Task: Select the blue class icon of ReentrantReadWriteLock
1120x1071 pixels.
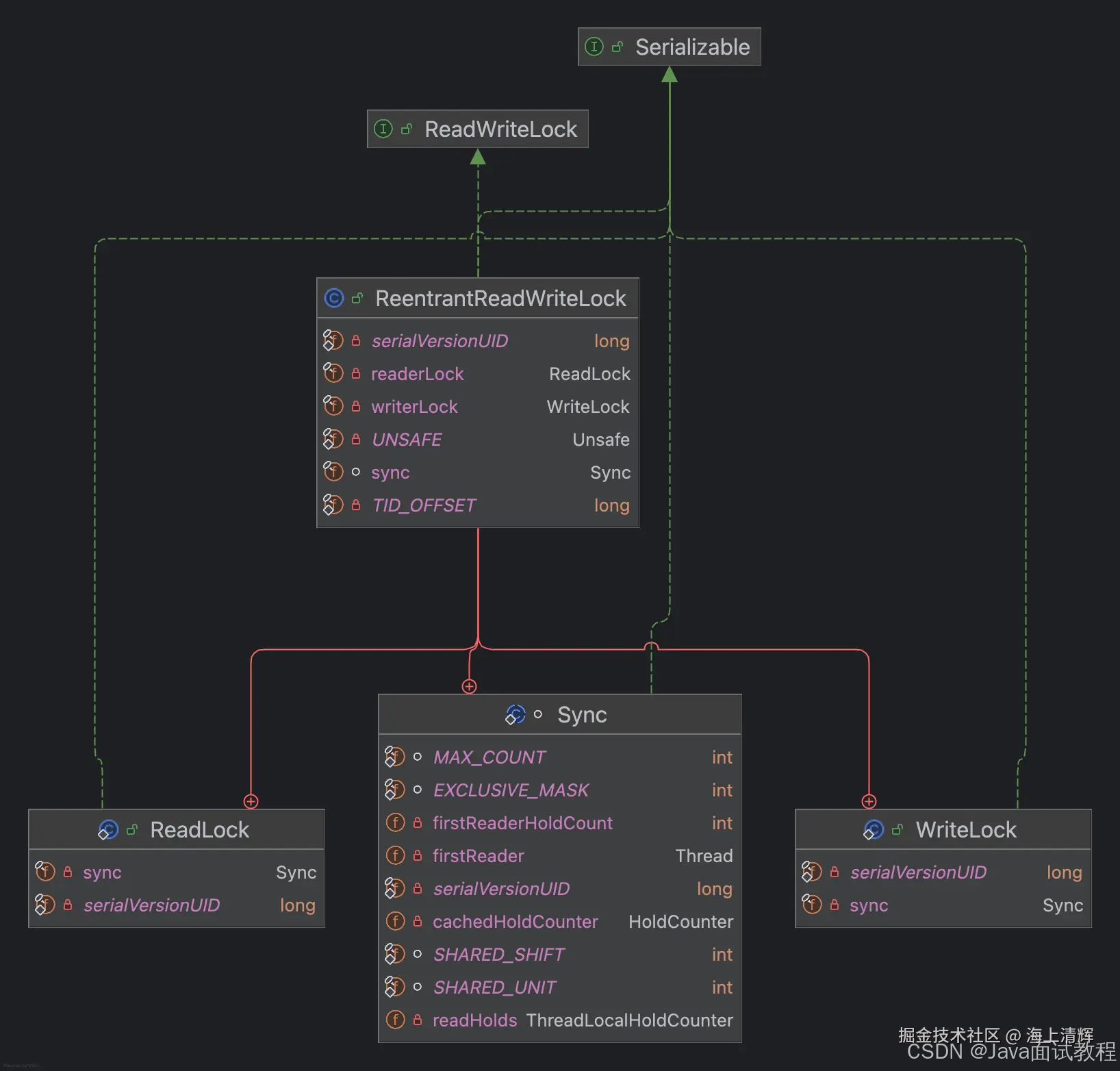Action: tap(334, 298)
